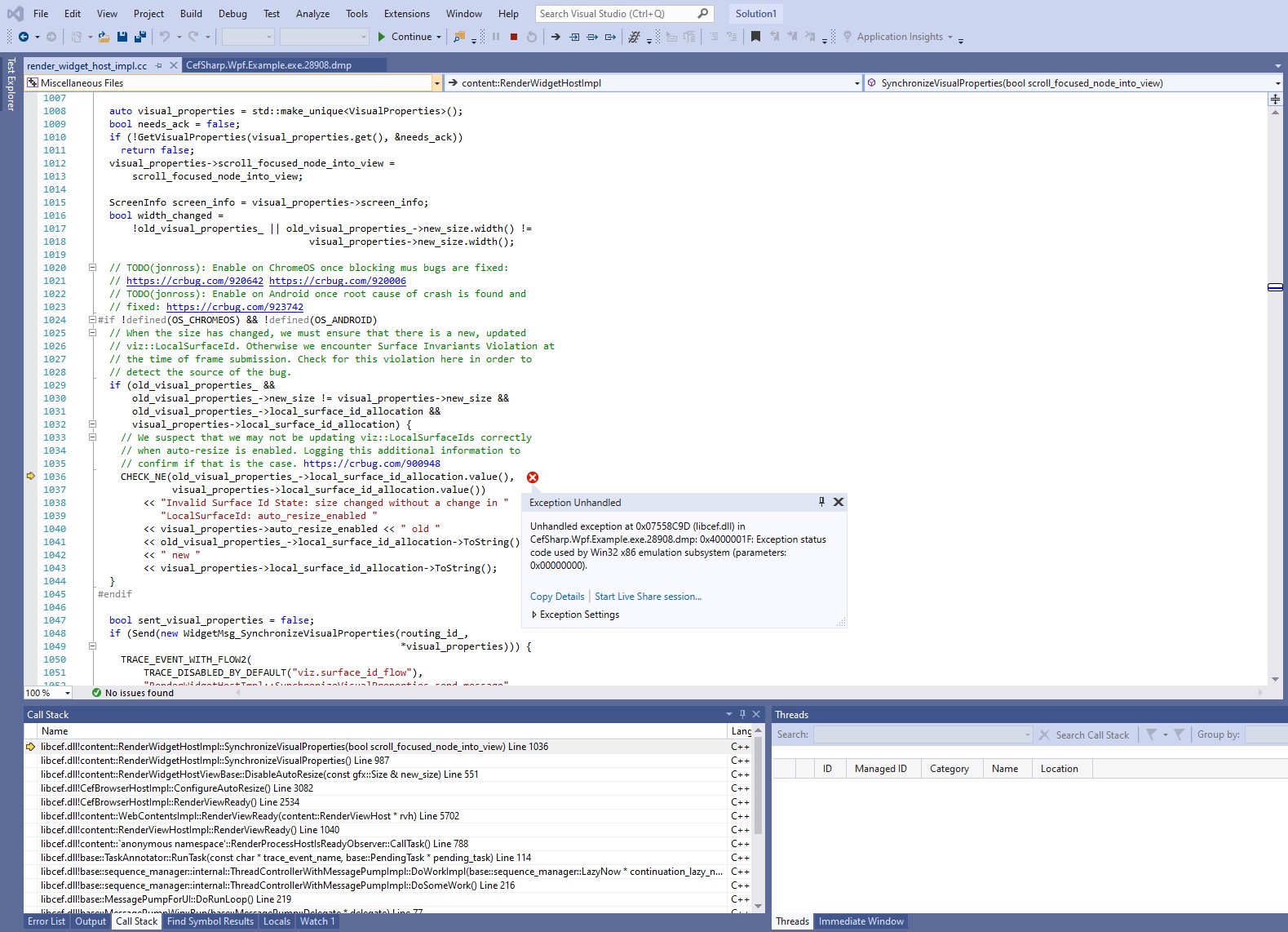Pin the Exception Unhandled popup
This screenshot has height=932, width=1288.
coord(821,502)
